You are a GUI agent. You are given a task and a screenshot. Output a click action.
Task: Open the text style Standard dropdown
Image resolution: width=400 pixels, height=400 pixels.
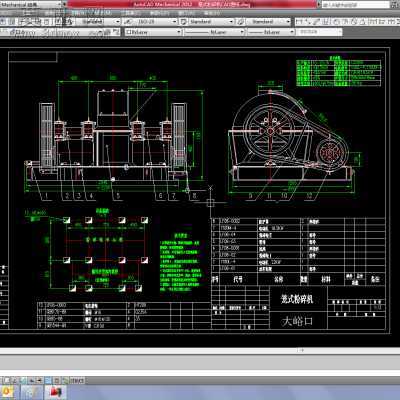point(99,22)
